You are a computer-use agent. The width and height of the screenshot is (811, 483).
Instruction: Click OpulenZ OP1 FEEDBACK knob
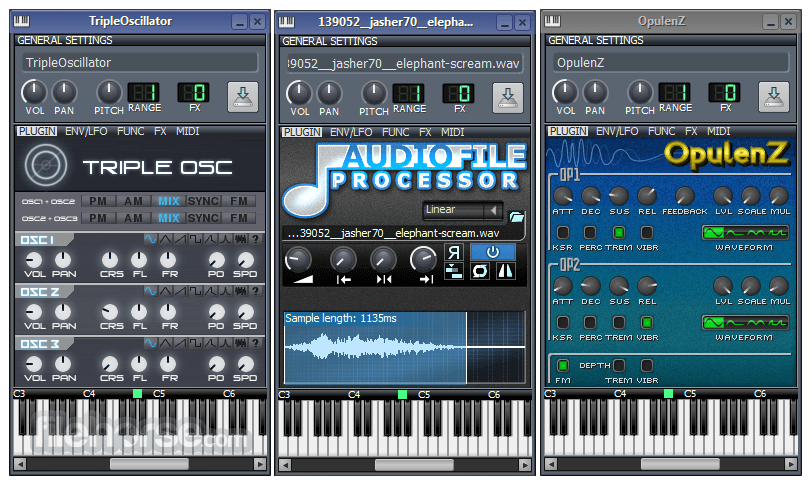[x=684, y=197]
